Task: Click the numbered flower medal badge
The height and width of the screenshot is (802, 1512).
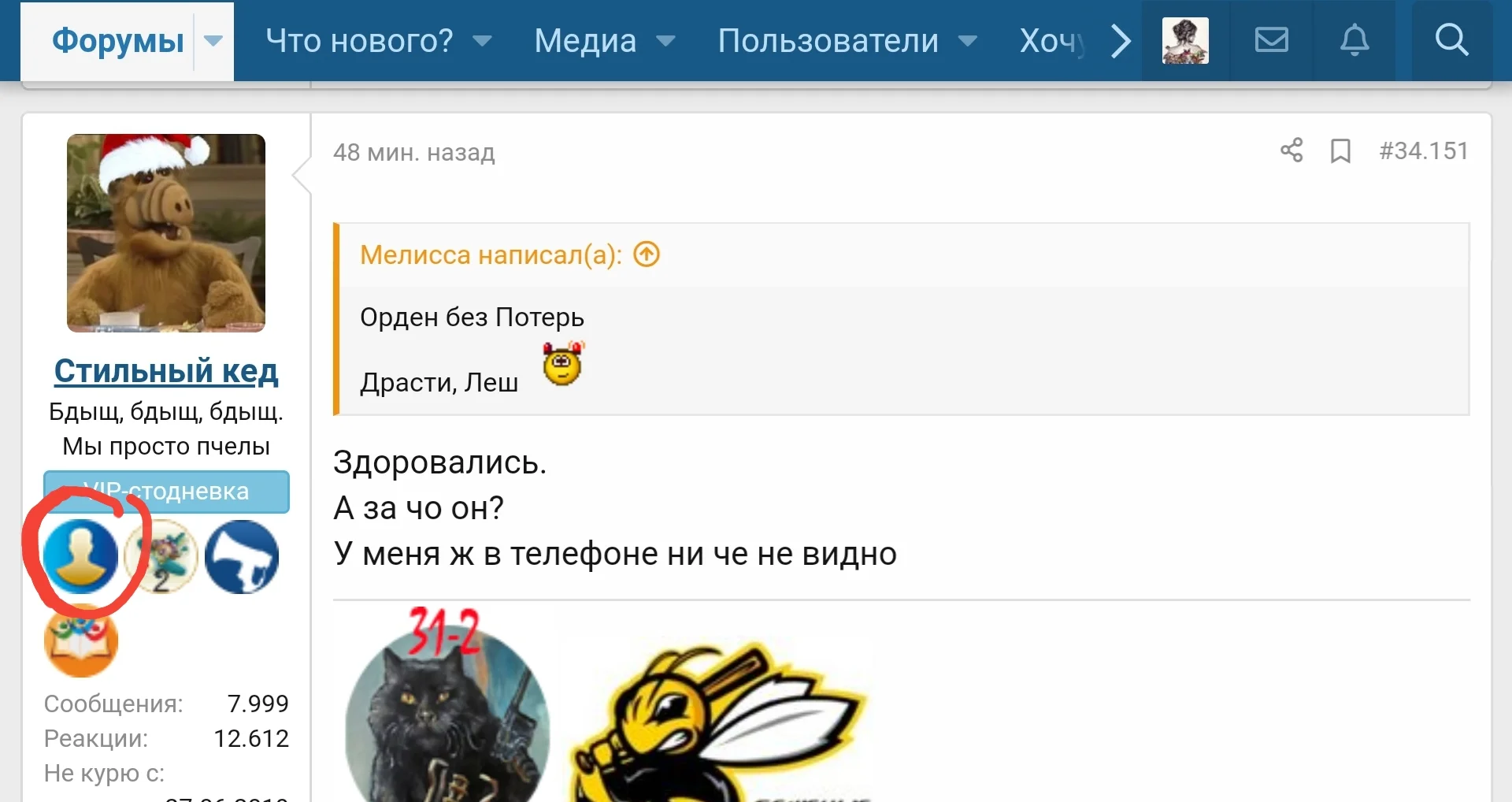Action: (x=161, y=557)
